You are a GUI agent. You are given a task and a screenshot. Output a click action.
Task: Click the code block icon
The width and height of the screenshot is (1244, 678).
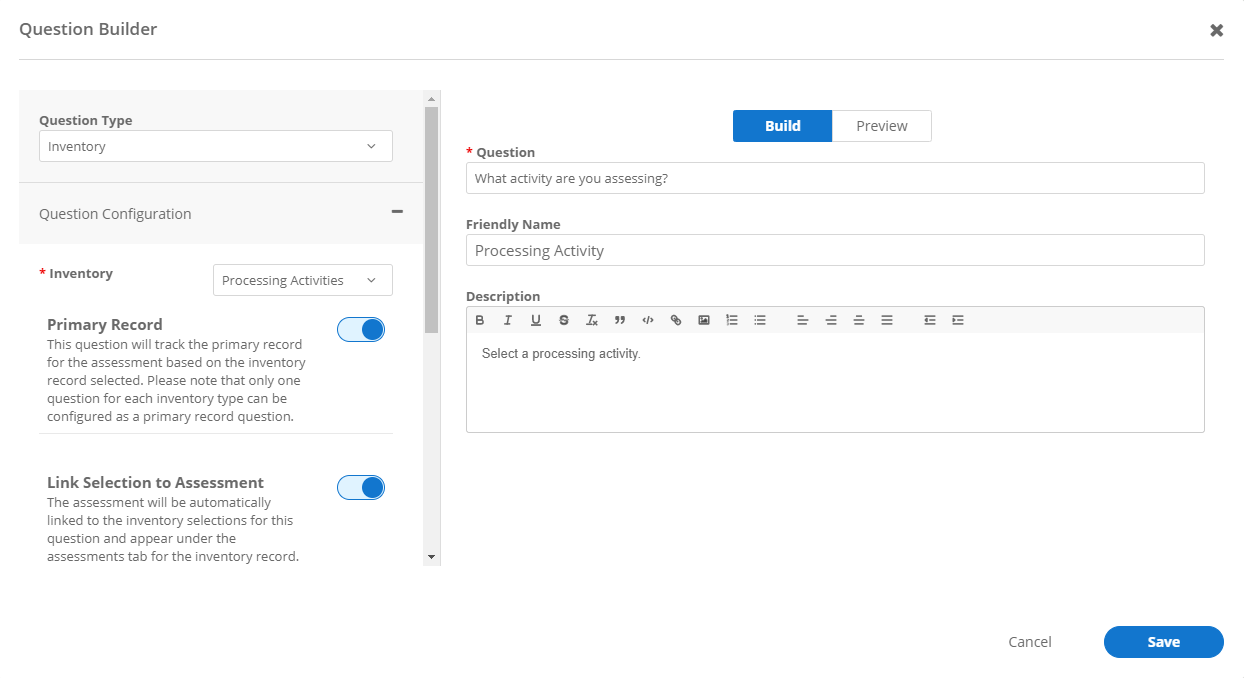point(648,320)
